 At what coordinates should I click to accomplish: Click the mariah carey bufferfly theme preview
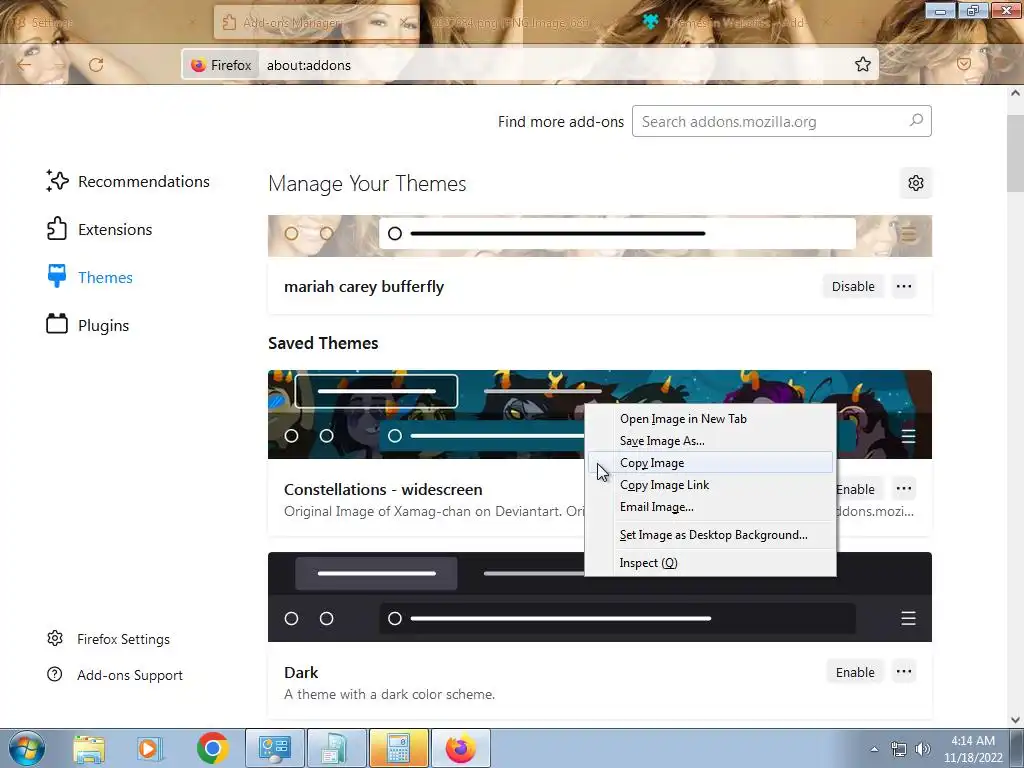tap(600, 236)
